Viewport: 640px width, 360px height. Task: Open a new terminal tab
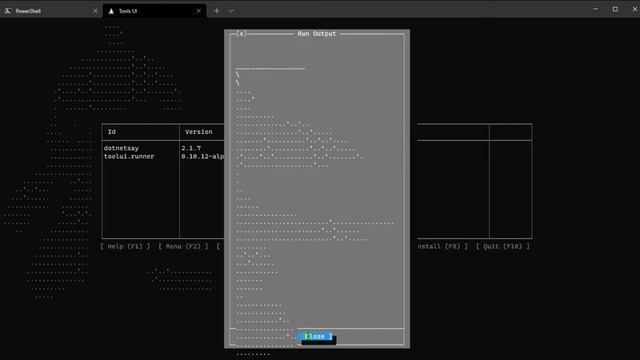[217, 11]
